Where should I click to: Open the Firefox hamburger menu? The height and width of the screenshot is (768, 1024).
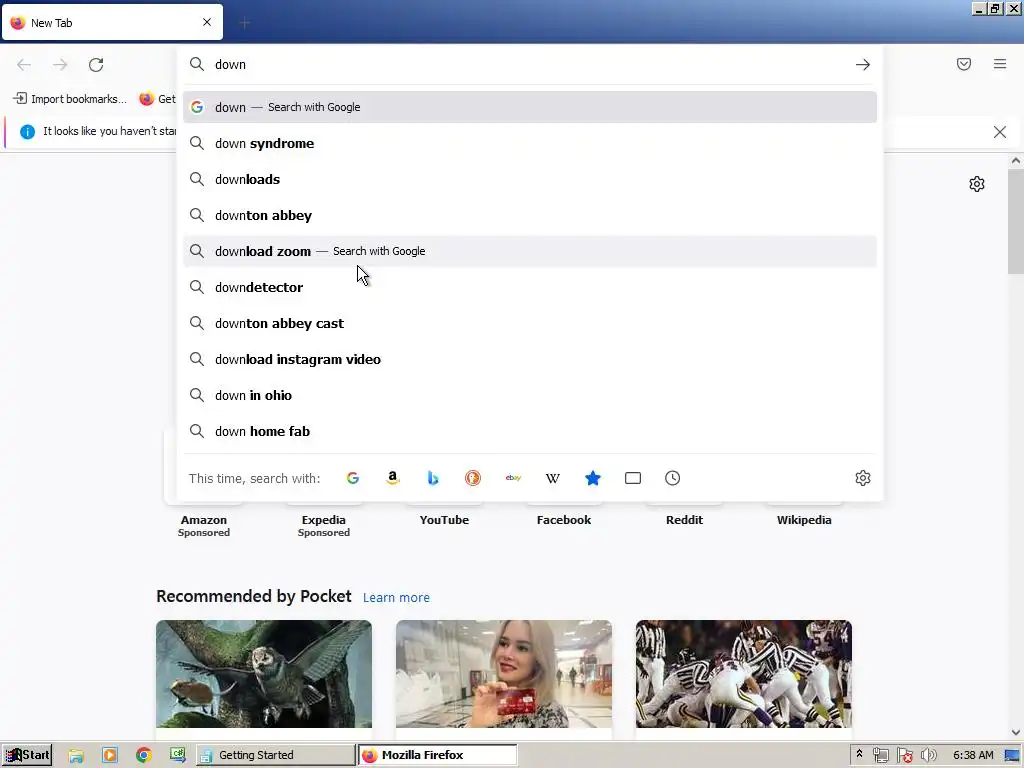(x=1000, y=64)
